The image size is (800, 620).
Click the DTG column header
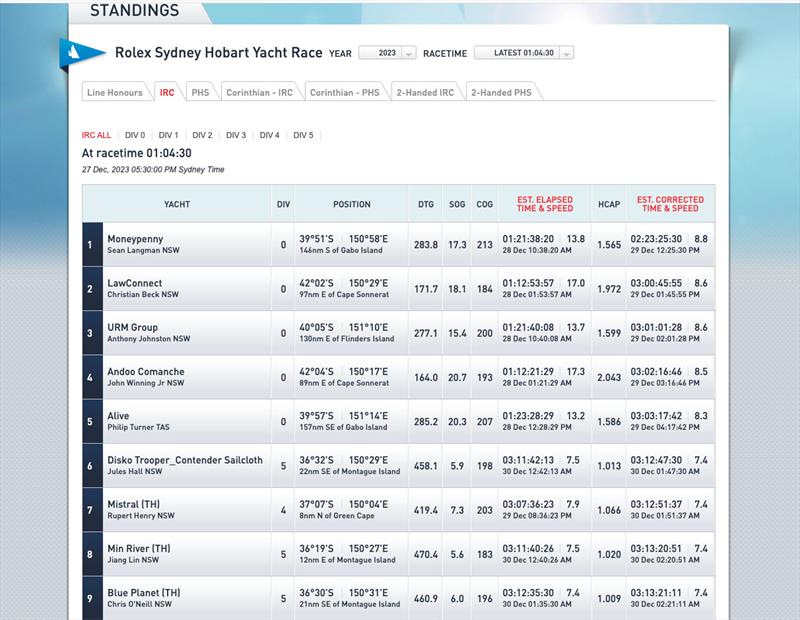point(426,204)
